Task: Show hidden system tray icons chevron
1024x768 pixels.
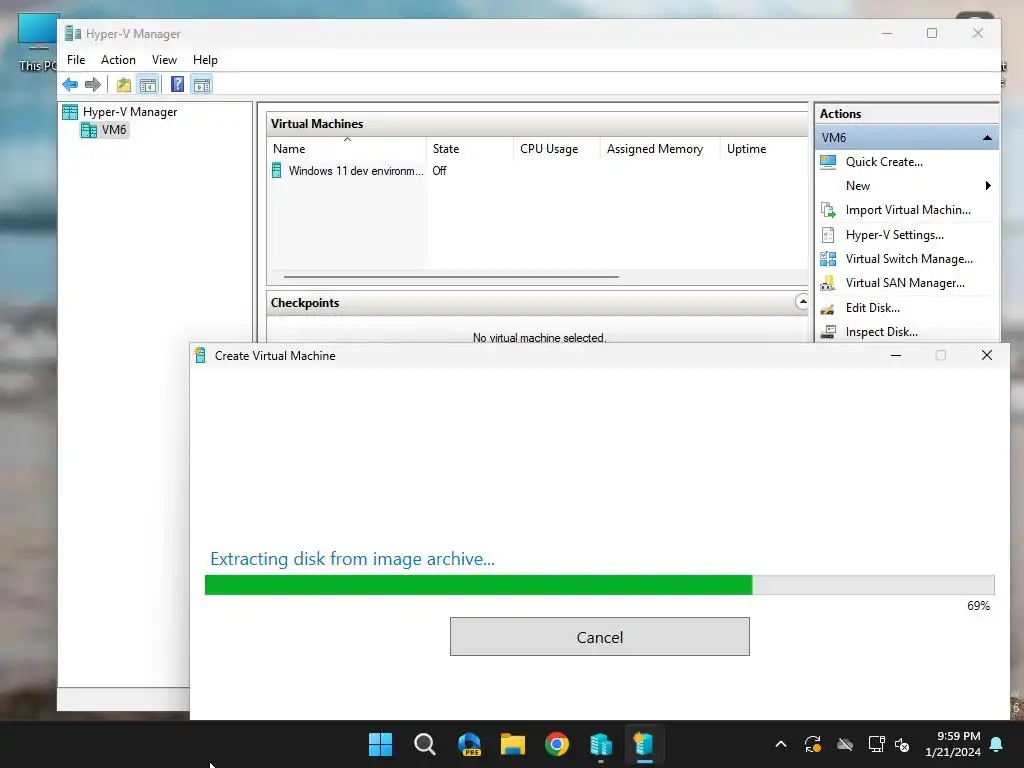Action: pyautogui.click(x=780, y=744)
